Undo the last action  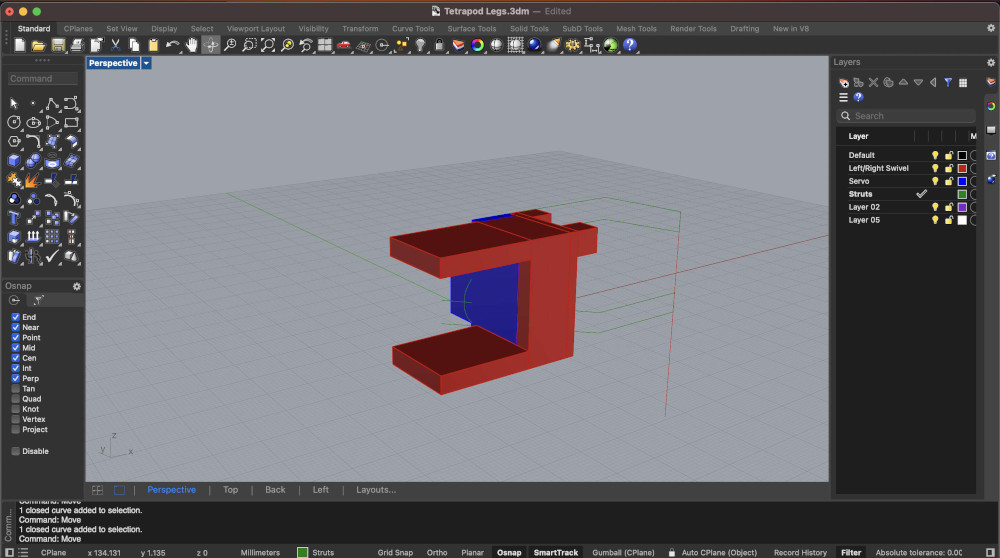pos(172,45)
